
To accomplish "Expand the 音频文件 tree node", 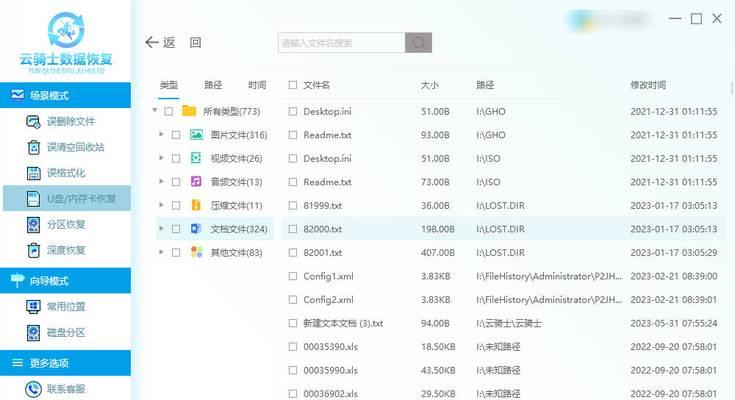I will click(161, 181).
